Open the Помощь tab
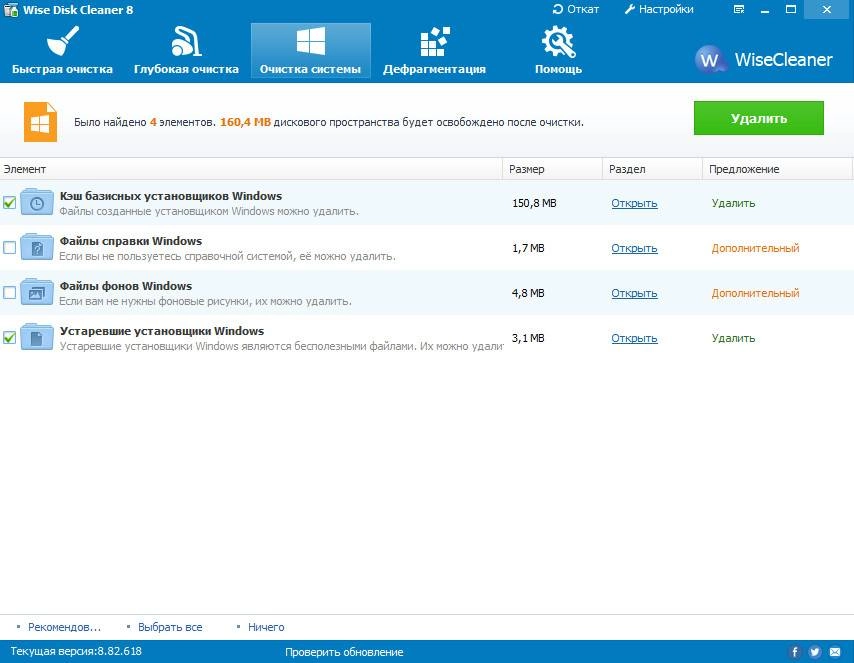This screenshot has height=663, width=854. (558, 51)
